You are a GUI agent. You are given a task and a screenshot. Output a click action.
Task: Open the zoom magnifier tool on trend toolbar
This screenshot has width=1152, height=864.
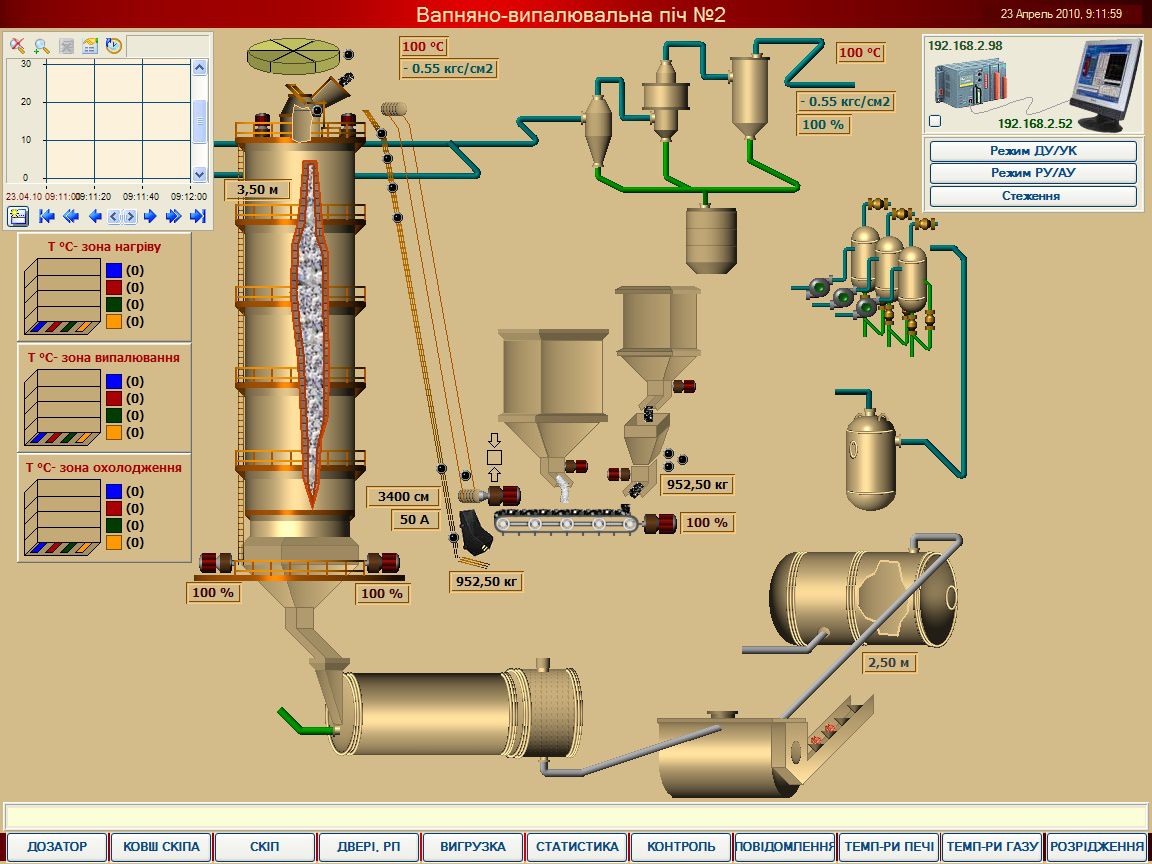click(41, 47)
